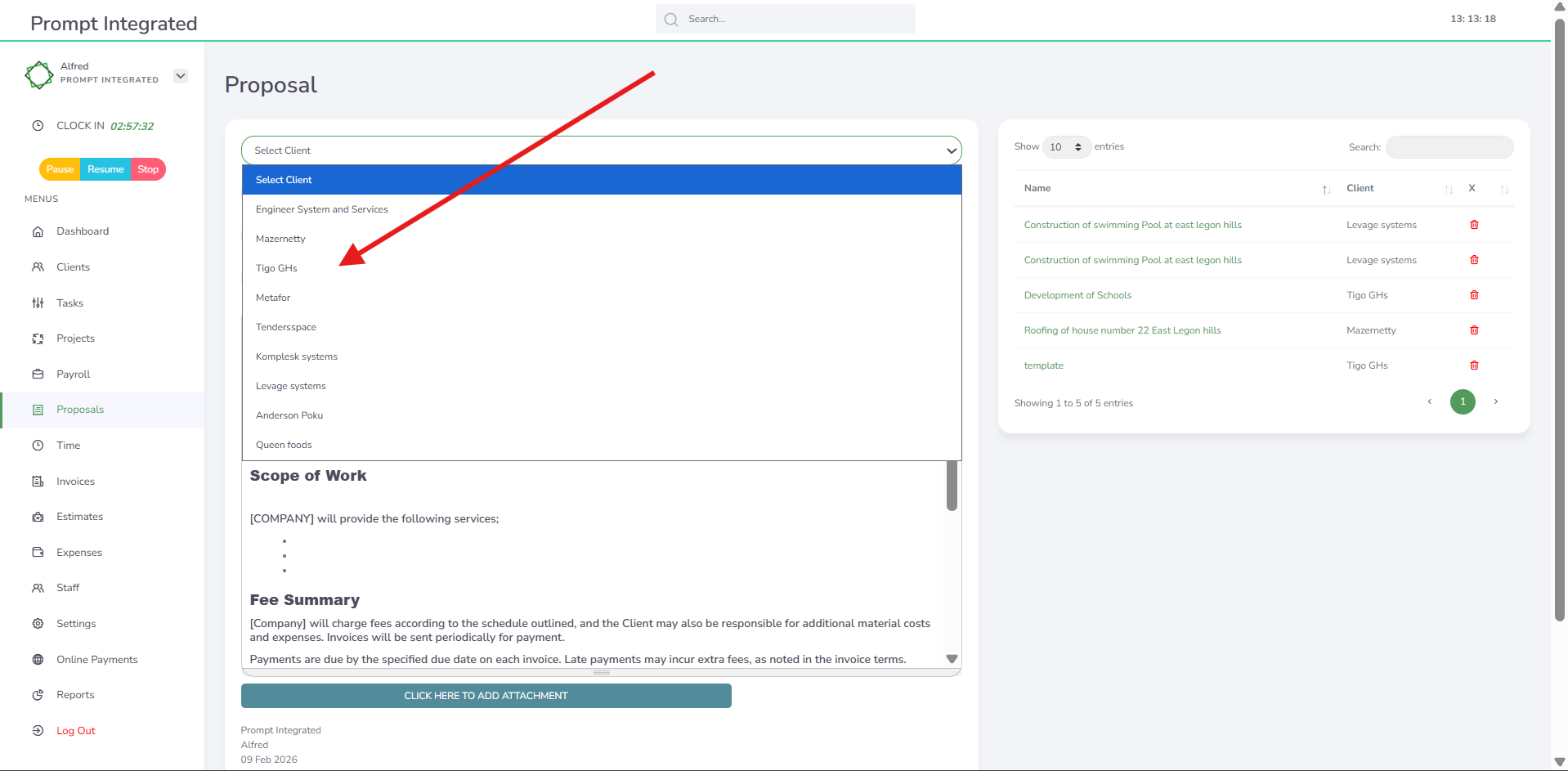This screenshot has height=771, width=1568.
Task: Delete the Development of Schools proposal
Action: [x=1474, y=295]
